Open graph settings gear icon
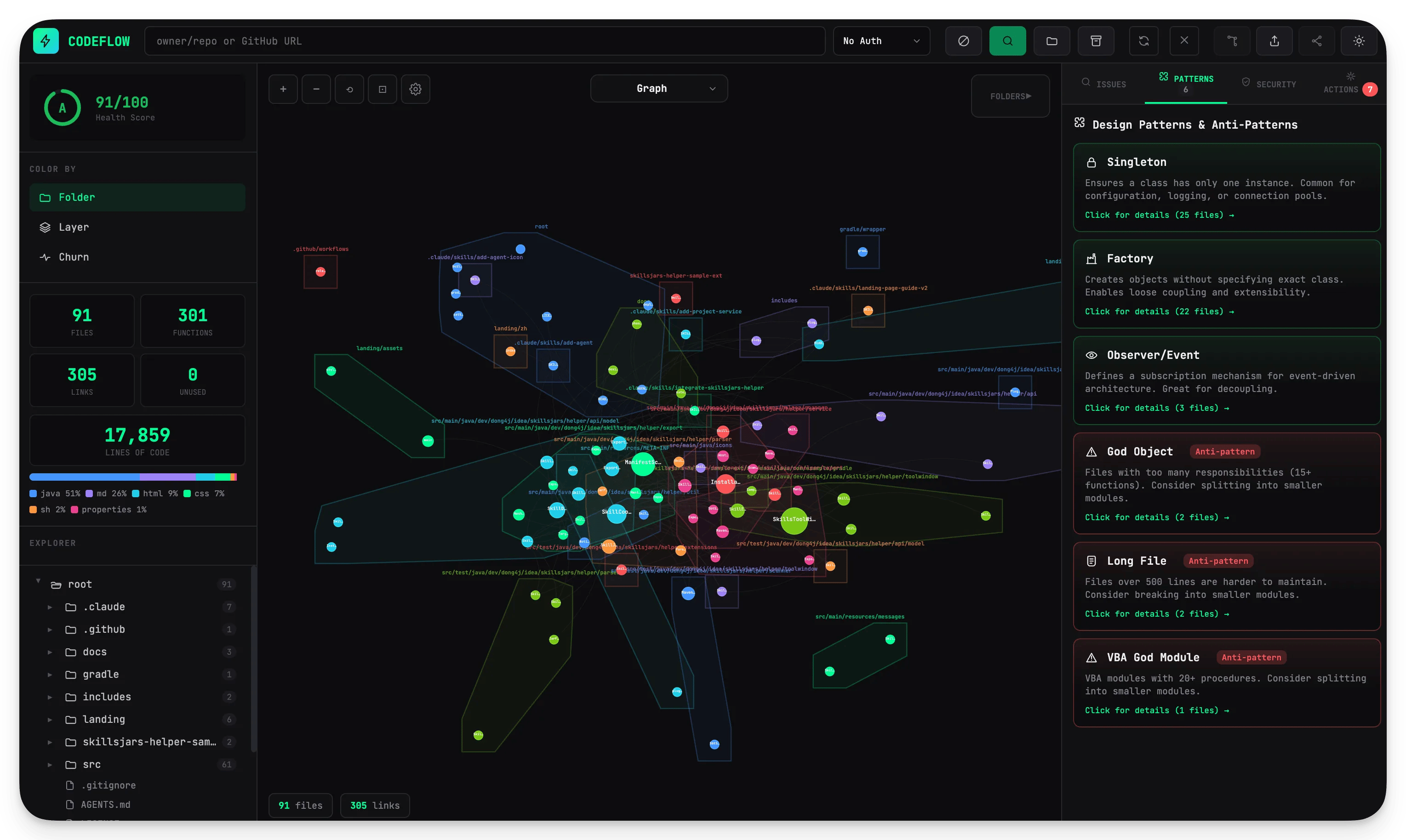1406x840 pixels. point(416,89)
